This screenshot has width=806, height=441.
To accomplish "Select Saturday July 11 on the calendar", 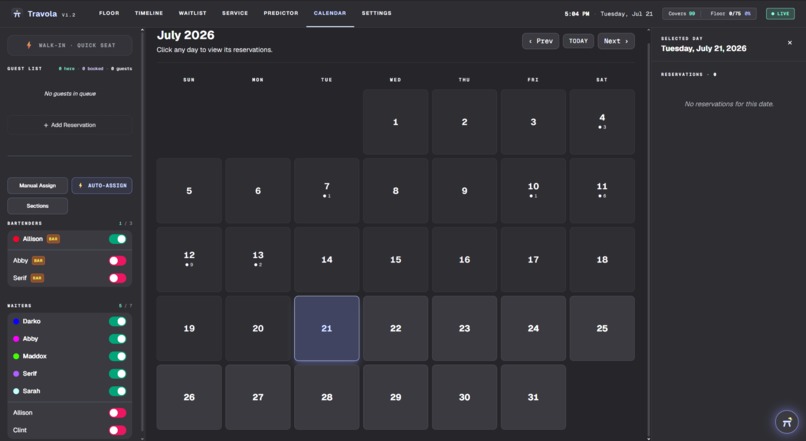I will [x=602, y=191].
